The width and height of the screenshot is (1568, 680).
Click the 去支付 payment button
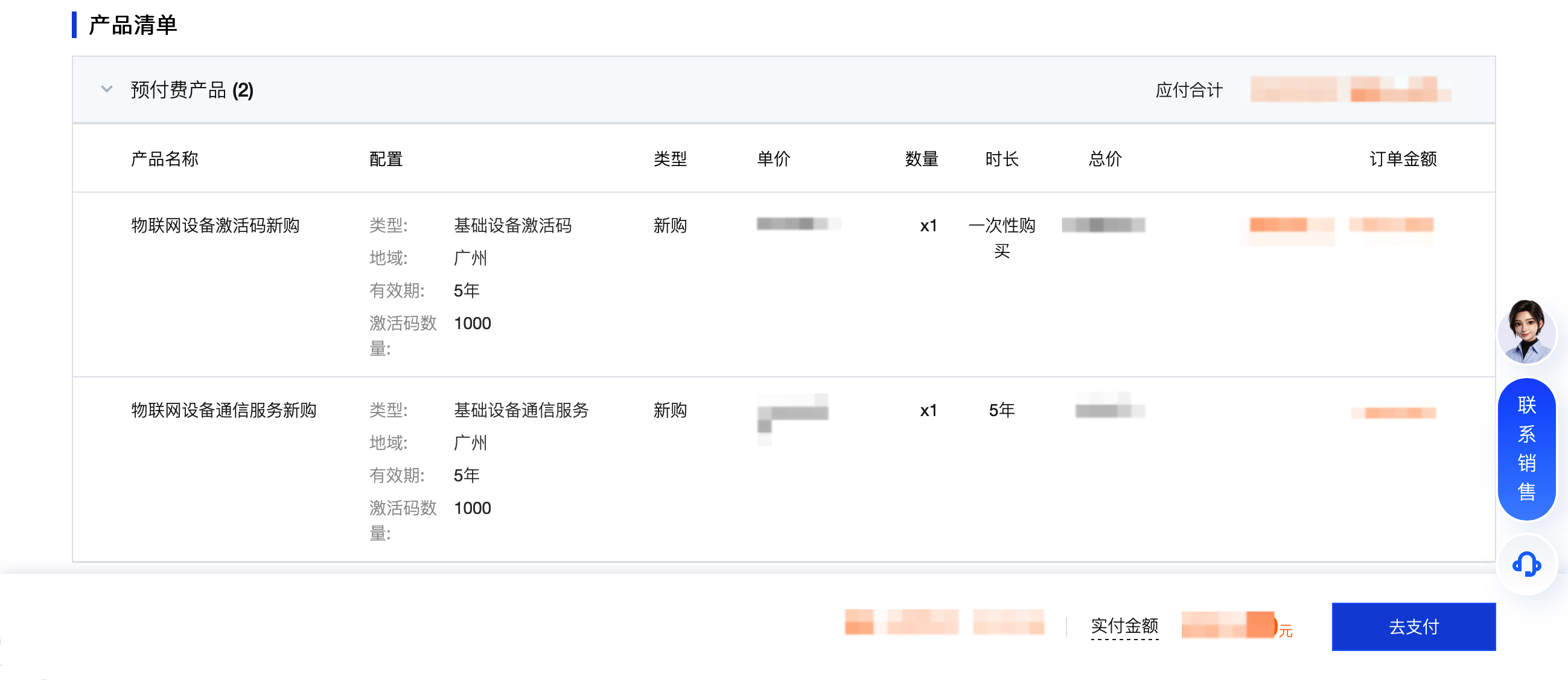click(1413, 626)
